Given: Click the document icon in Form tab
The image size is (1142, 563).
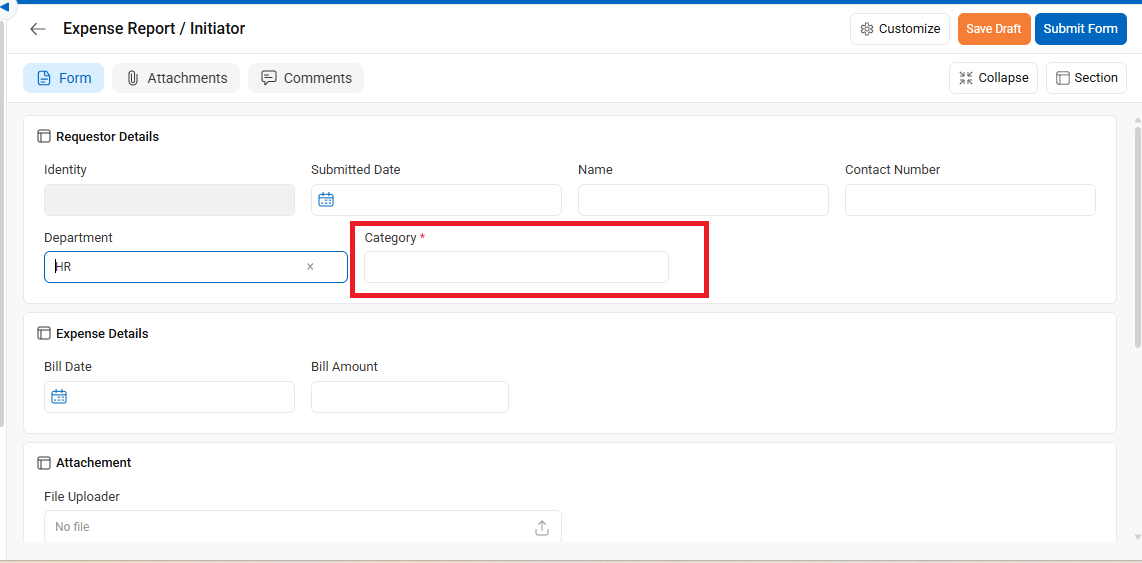Looking at the screenshot, I should pyautogui.click(x=44, y=78).
